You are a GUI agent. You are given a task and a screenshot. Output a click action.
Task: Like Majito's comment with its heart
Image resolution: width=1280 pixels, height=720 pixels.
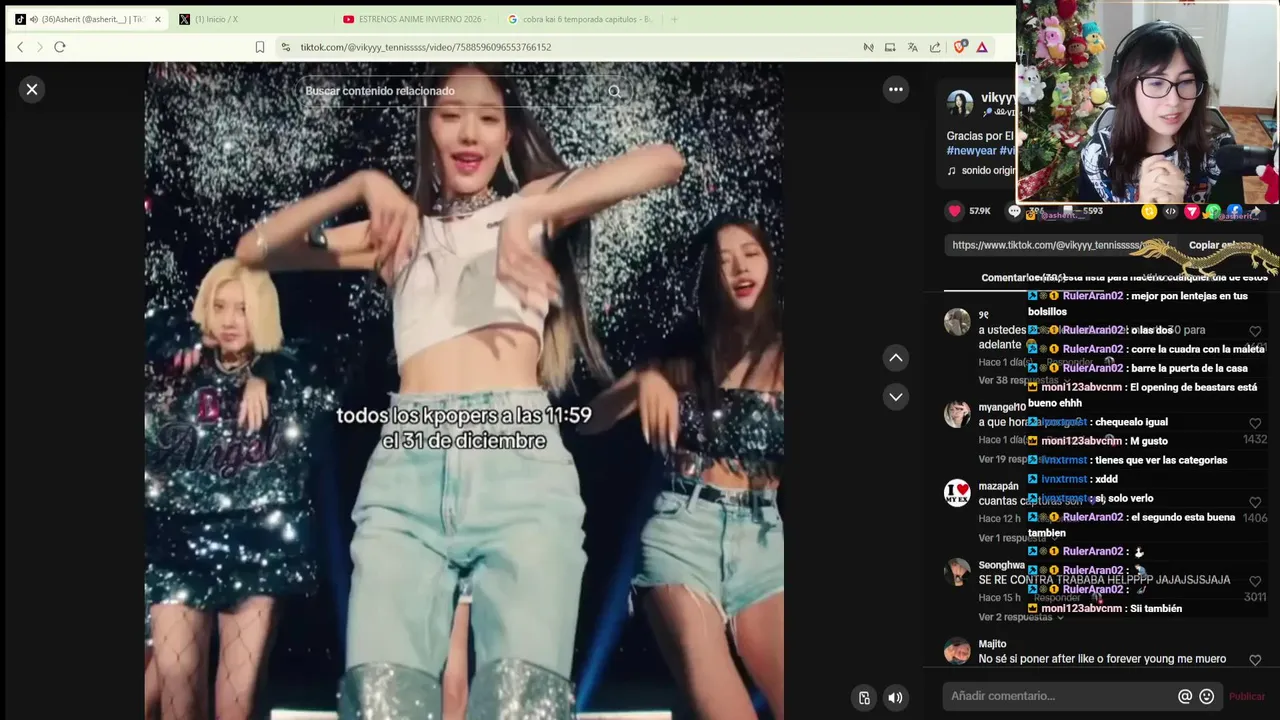click(x=1255, y=660)
